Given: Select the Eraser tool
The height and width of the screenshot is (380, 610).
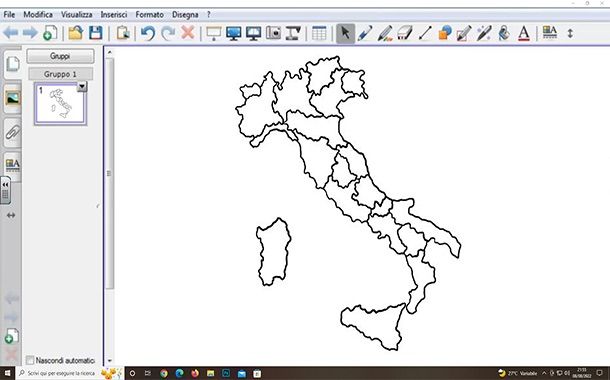Looking at the screenshot, I should (x=405, y=33).
